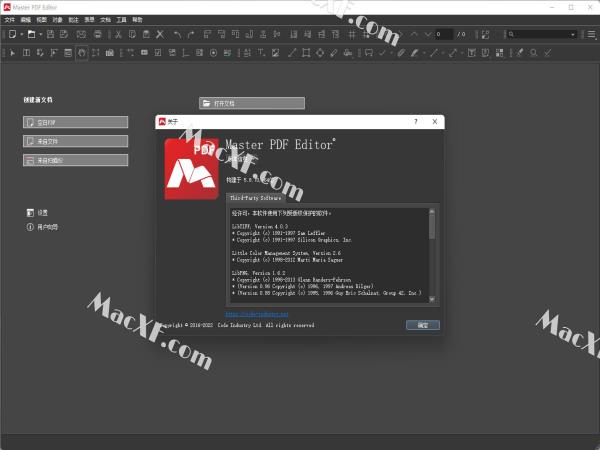Click the license text scrollbar thumb
This screenshot has height=450, width=600.
pyautogui.click(x=432, y=227)
